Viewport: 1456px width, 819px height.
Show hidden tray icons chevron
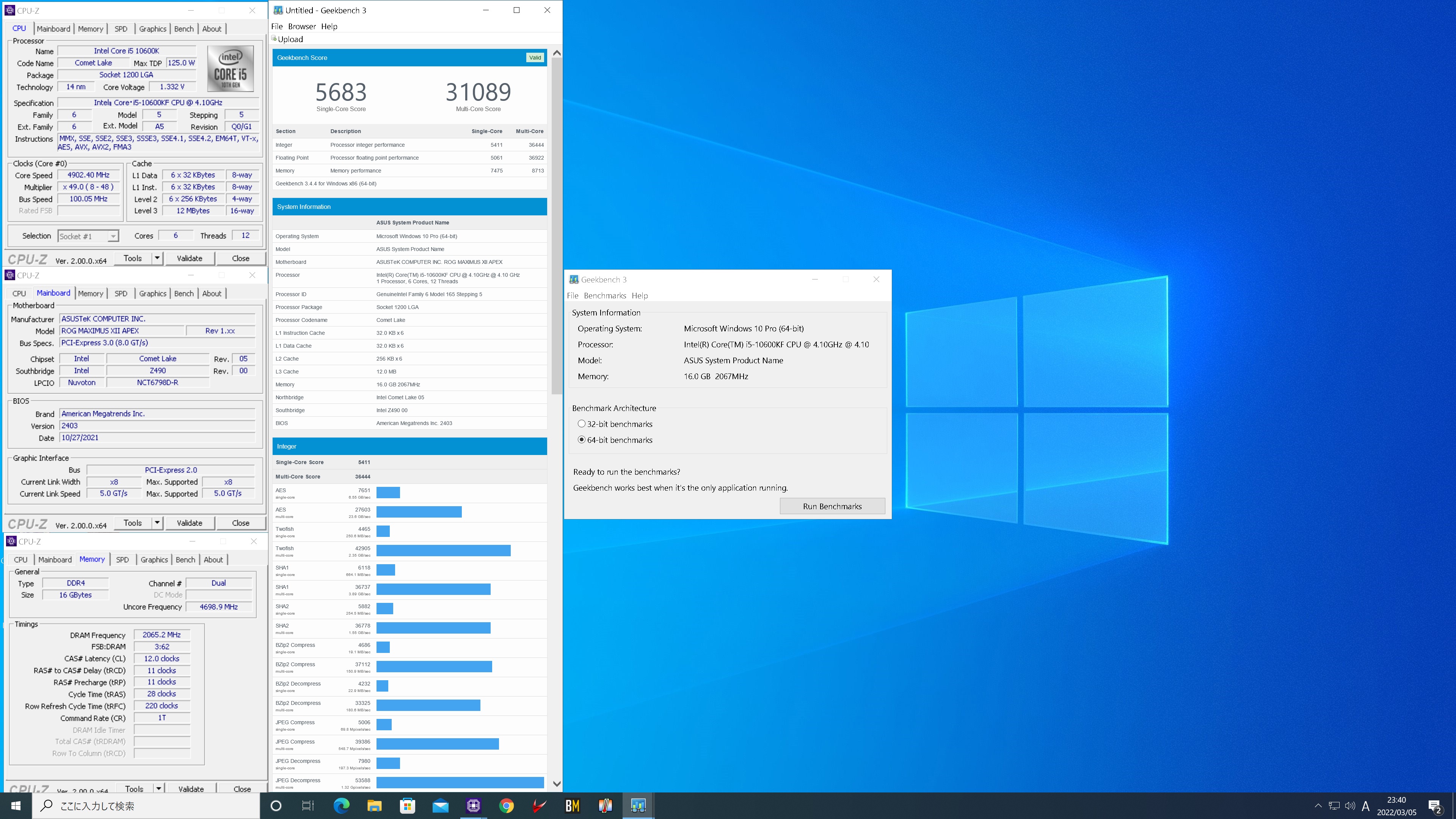1318,805
